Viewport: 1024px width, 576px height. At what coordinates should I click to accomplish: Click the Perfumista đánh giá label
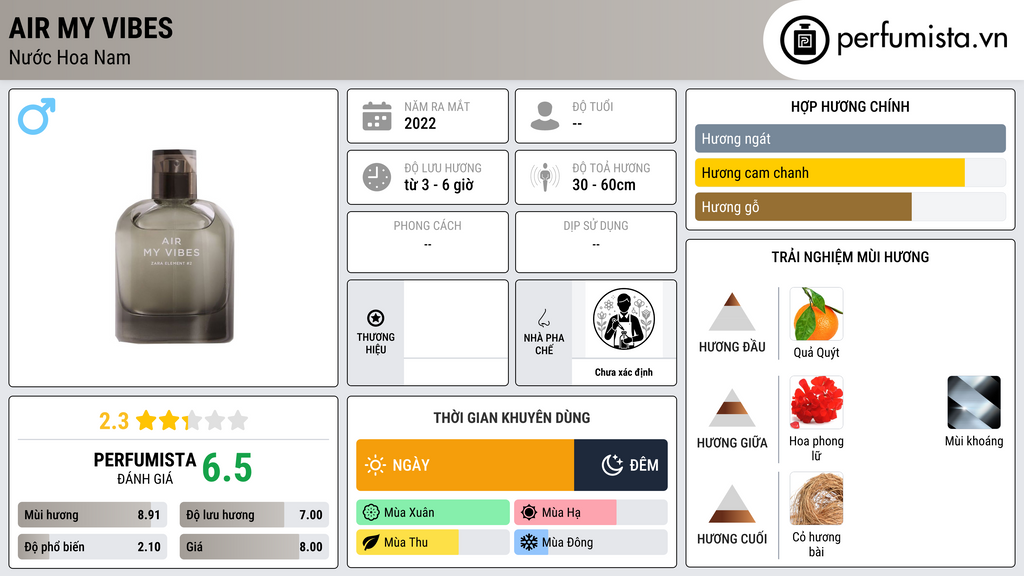144,468
